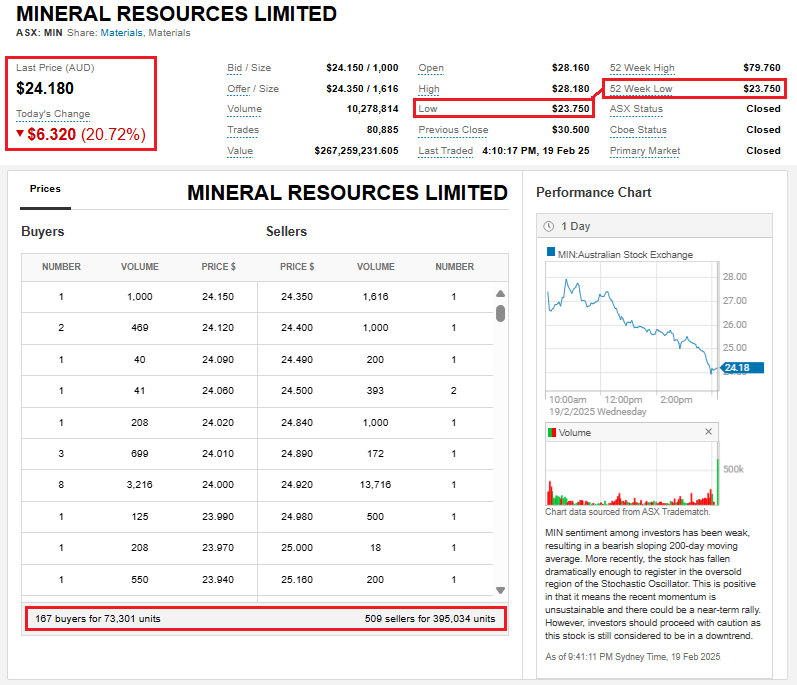This screenshot has width=797, height=685.
Task: Click the 52 Week High label
Action: 642,68
